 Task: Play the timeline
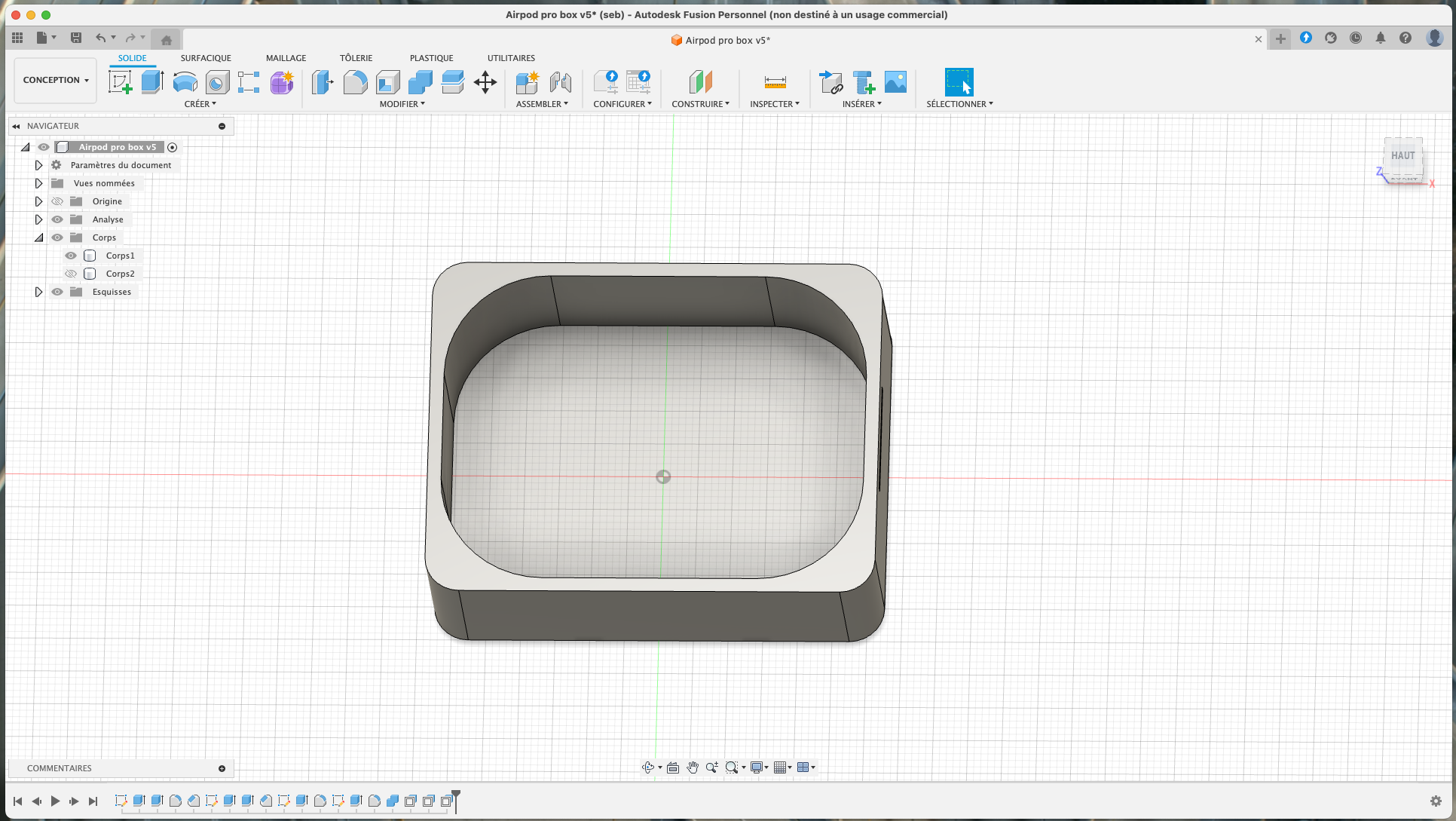click(55, 801)
